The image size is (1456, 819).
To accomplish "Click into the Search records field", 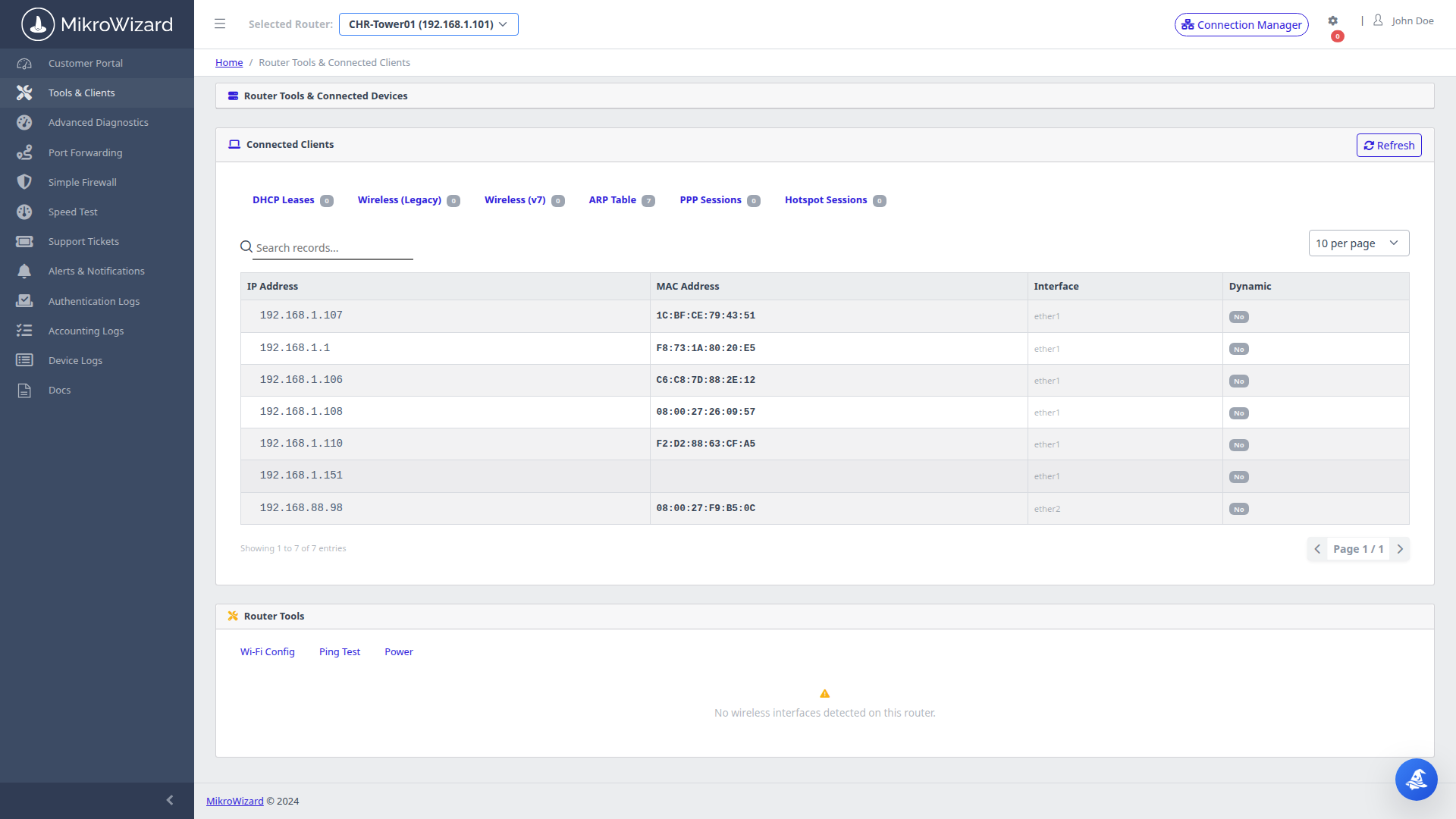I will coord(334,248).
